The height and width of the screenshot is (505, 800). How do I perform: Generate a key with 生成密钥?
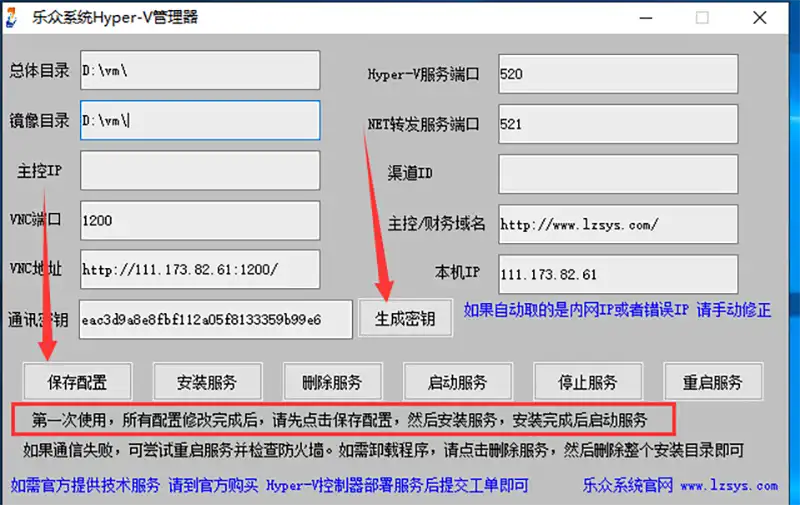[405, 319]
